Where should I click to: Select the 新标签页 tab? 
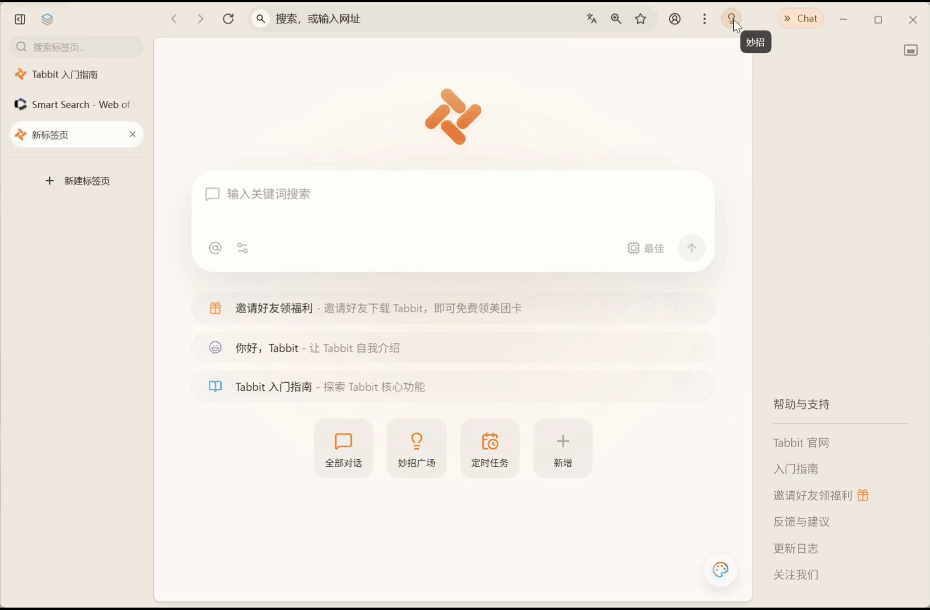coord(77,135)
